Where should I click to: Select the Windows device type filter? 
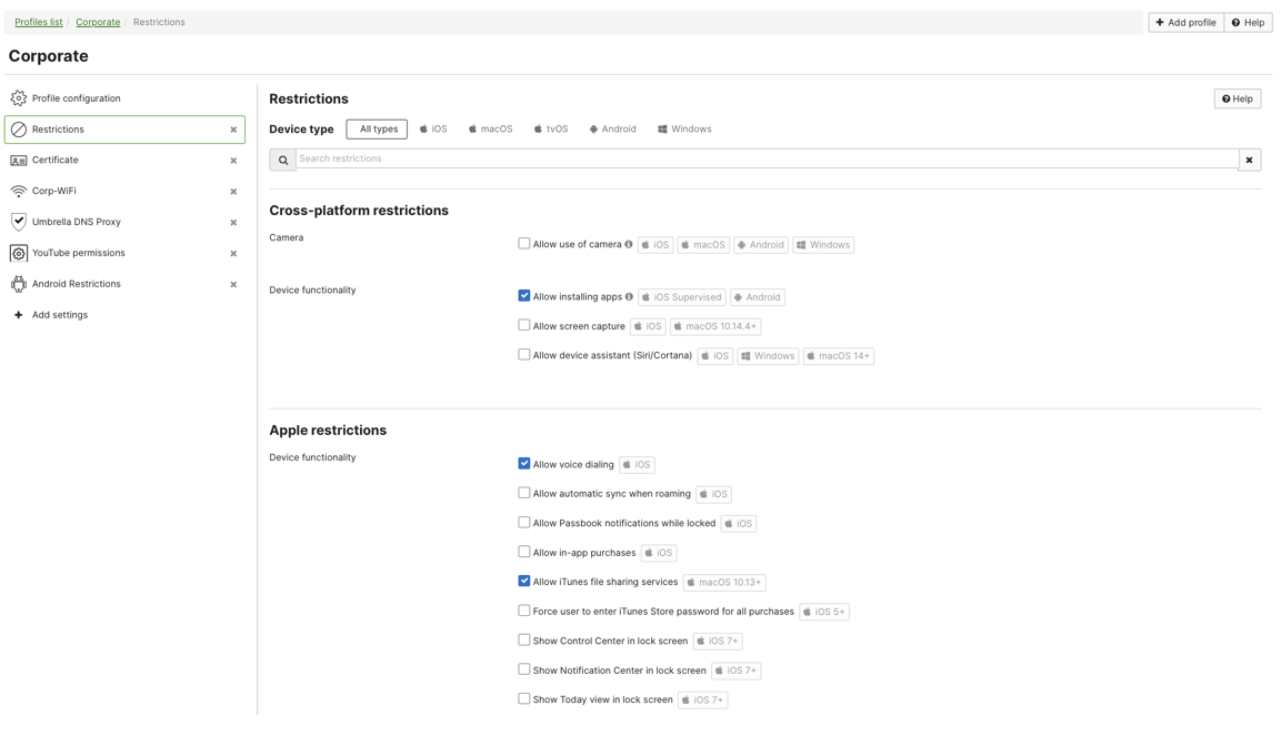(x=685, y=129)
